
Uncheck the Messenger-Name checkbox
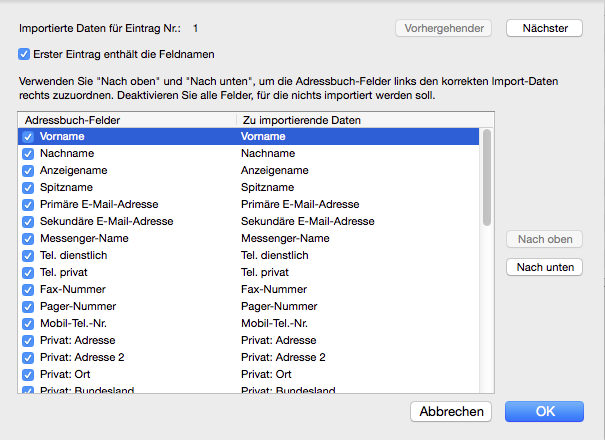[28, 238]
